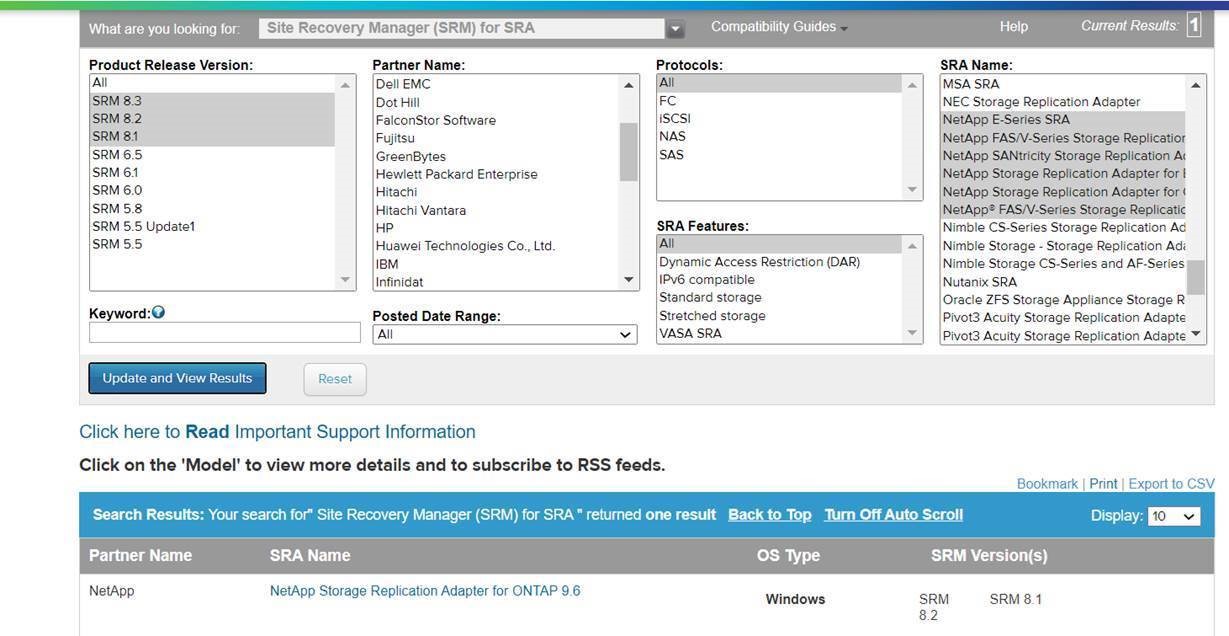
Task: Click Partner Name list scroll up arrow
Action: (x=629, y=85)
